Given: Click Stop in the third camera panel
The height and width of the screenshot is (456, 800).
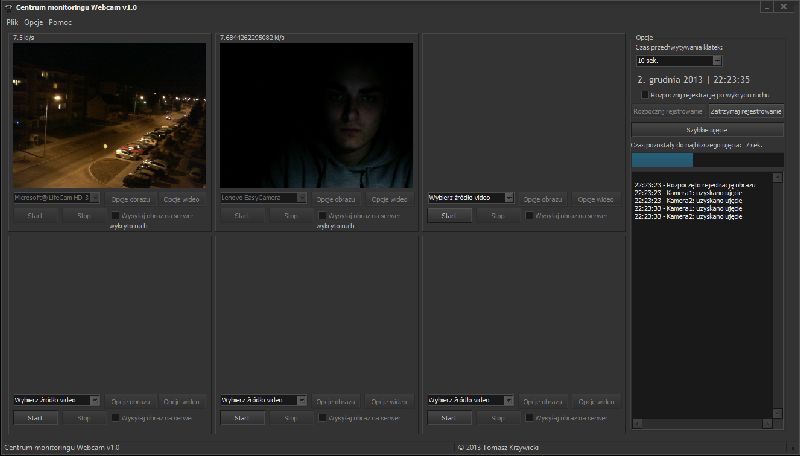Looking at the screenshot, I should [x=497, y=216].
